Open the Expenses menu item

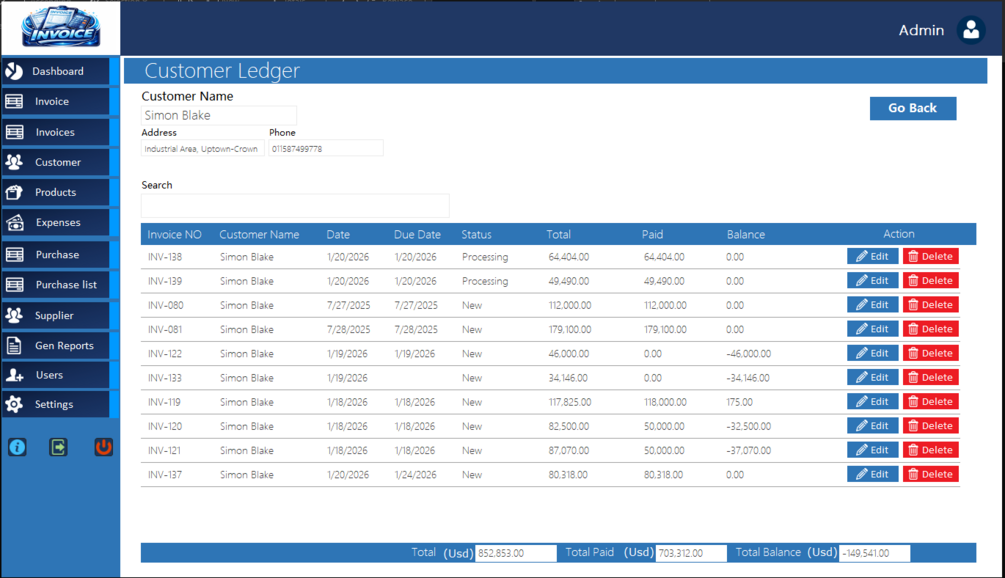click(56, 222)
